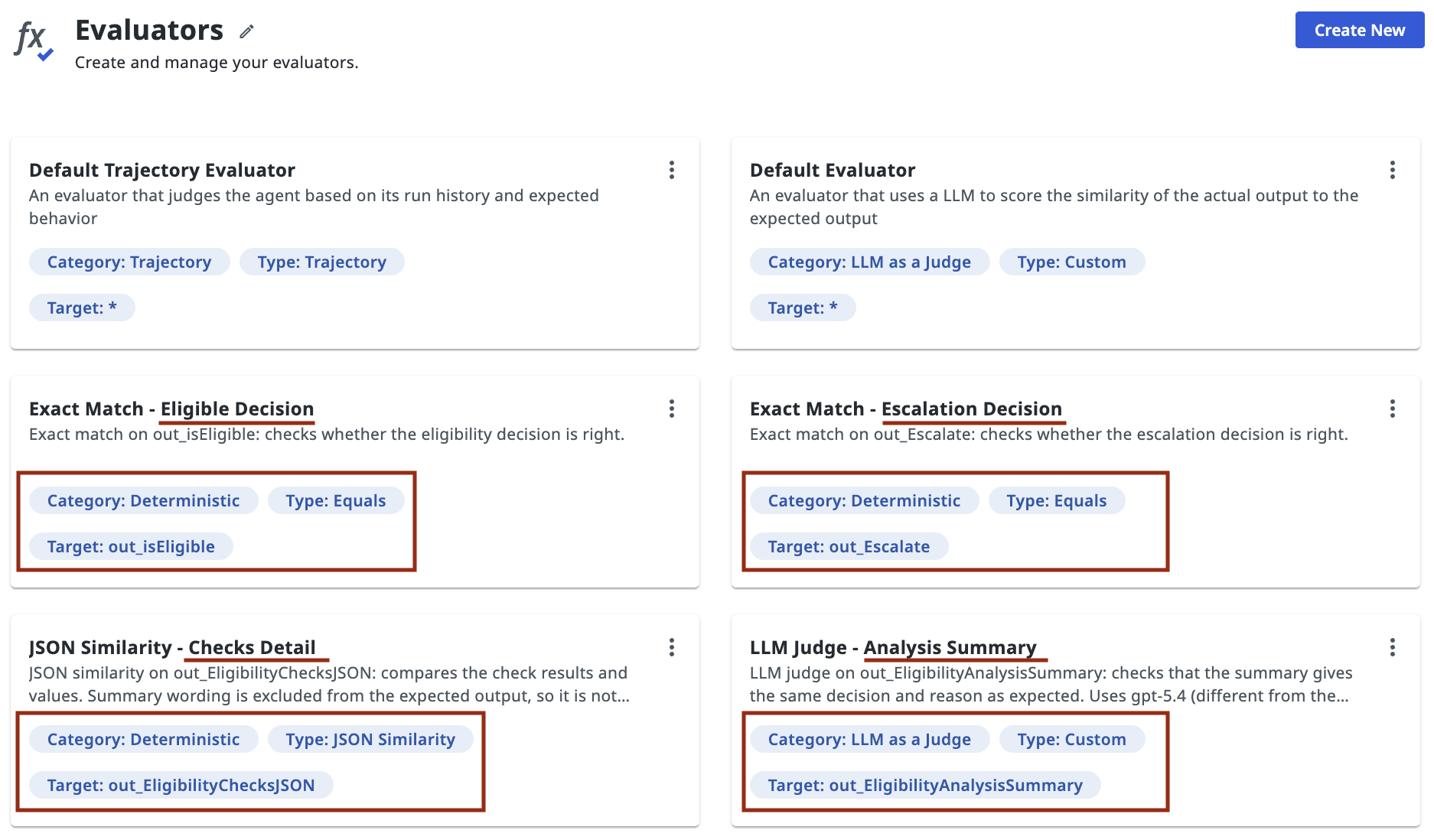1434x840 pixels.
Task: Open the Exact Match - Escalation Decision title
Action: click(906, 409)
